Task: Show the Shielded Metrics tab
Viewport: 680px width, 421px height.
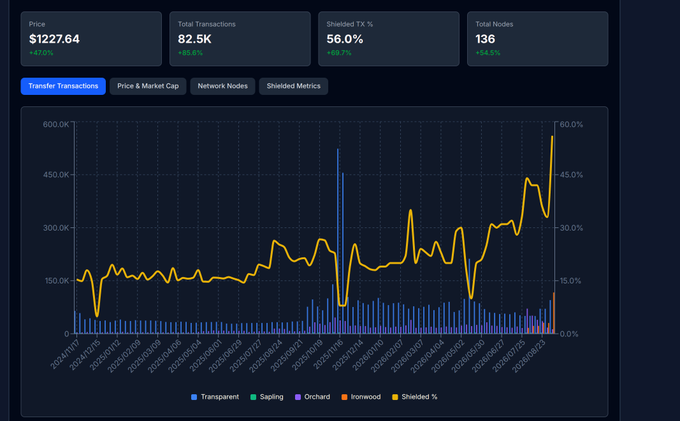Action: (294, 86)
